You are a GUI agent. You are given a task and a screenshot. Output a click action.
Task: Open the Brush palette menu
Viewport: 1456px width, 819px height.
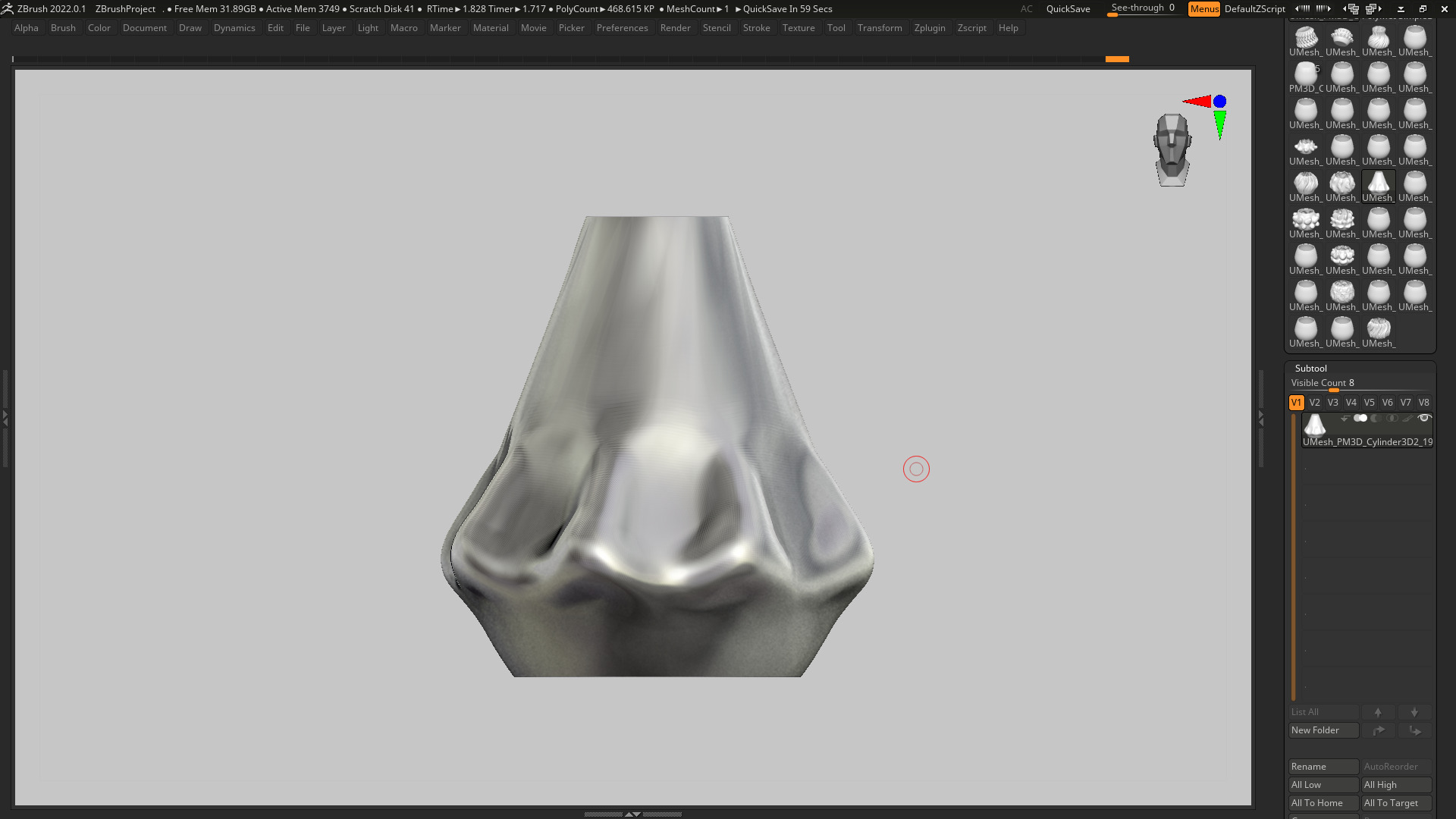pyautogui.click(x=63, y=28)
